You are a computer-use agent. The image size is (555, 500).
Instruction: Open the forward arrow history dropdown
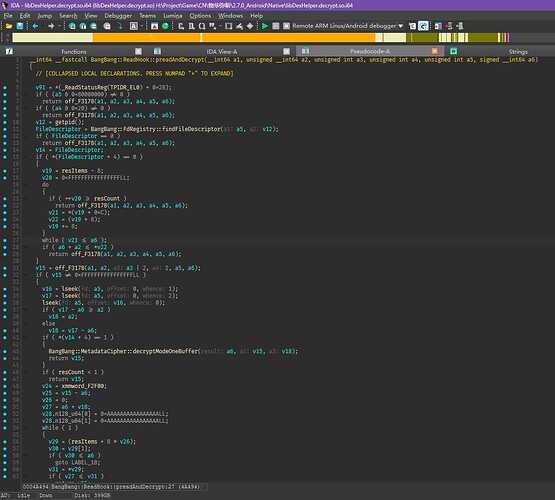click(x=59, y=26)
